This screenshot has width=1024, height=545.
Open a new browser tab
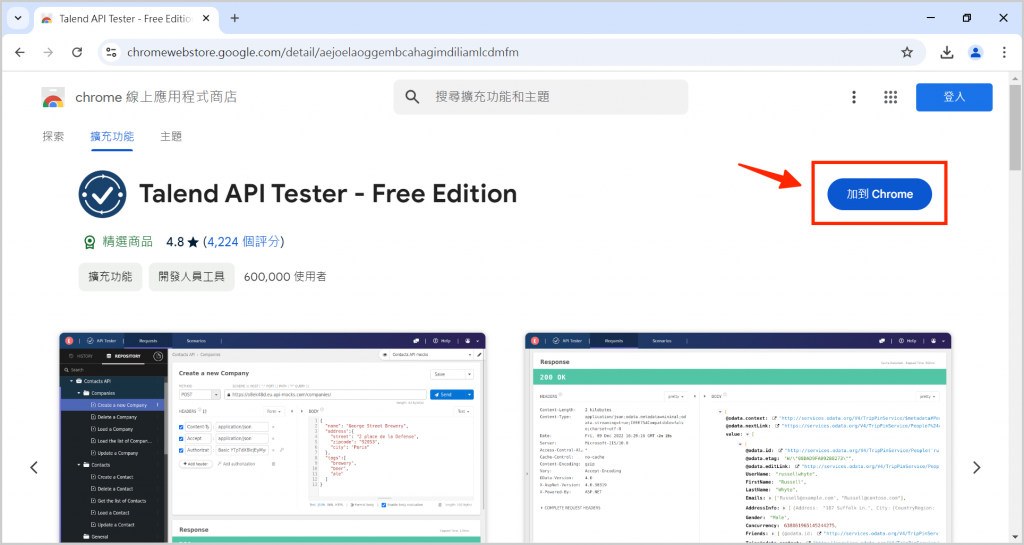[234, 18]
